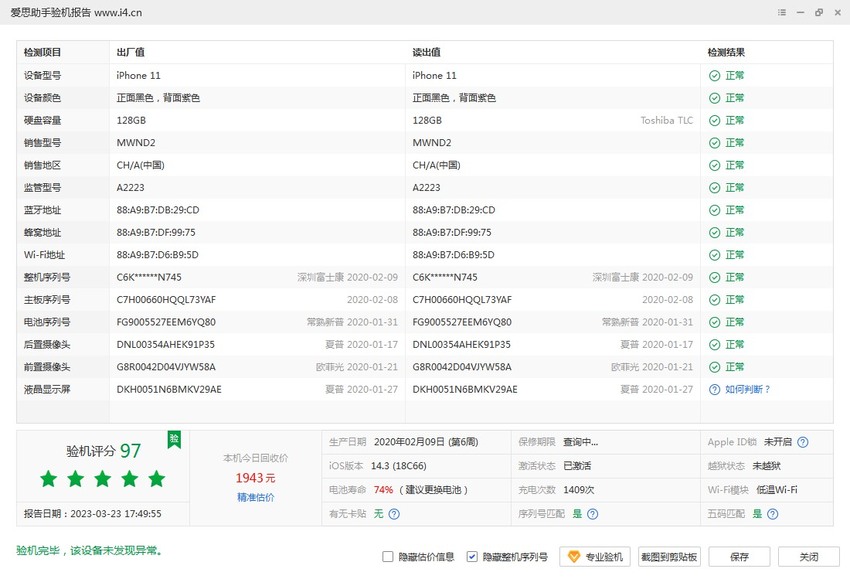
Task: Enable the 隐藏估价信息 checkbox
Action: (x=388, y=557)
